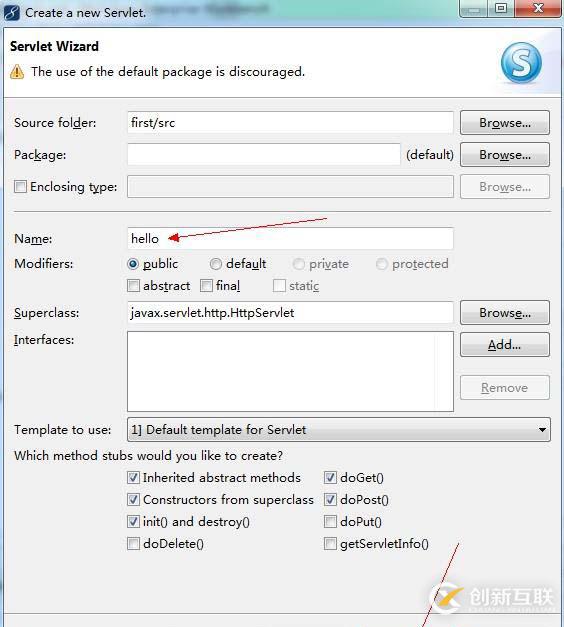
Task: Add an interface with the Add... button
Action: 505,344
